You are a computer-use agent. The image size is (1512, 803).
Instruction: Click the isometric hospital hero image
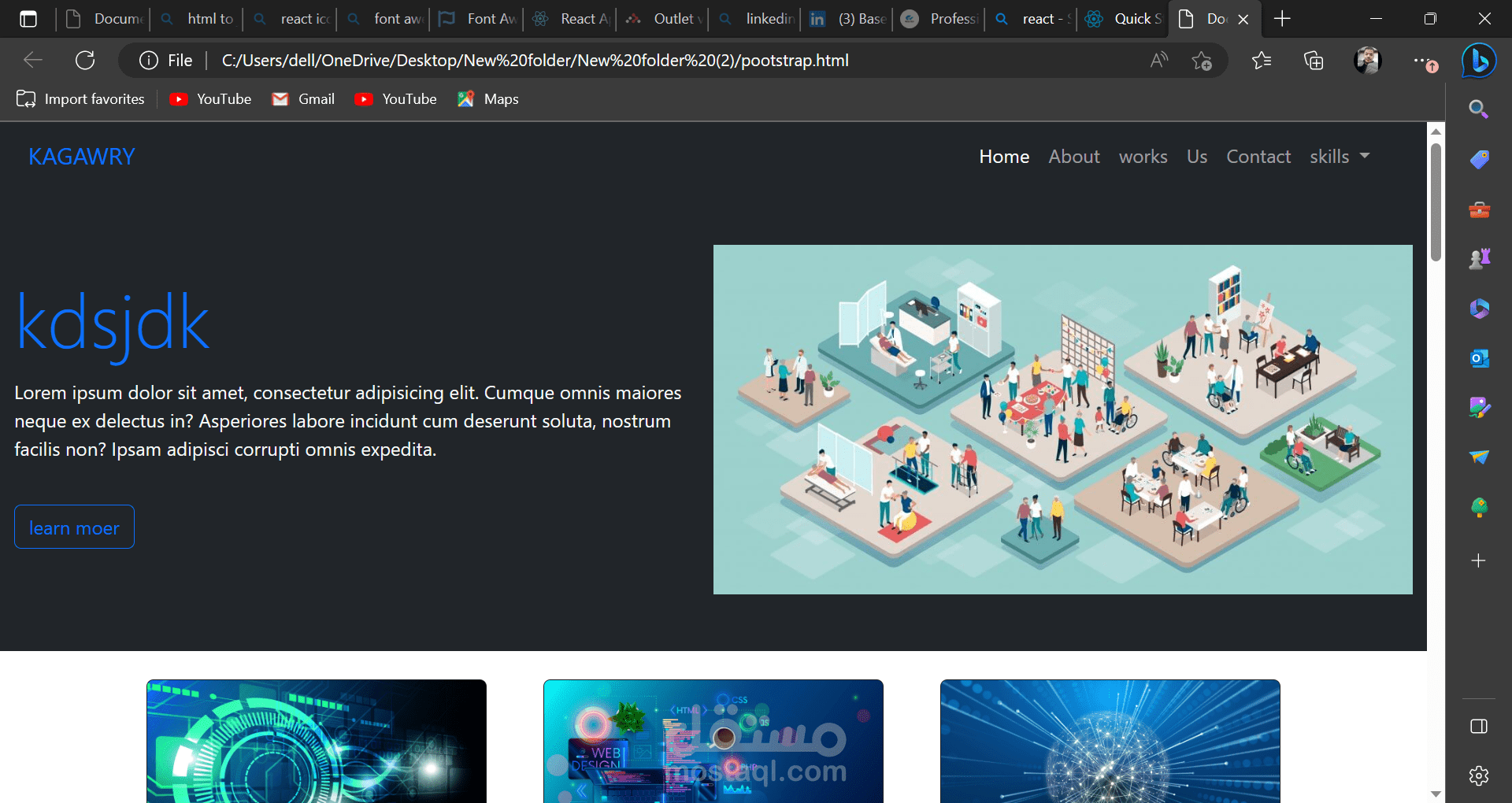click(1063, 420)
